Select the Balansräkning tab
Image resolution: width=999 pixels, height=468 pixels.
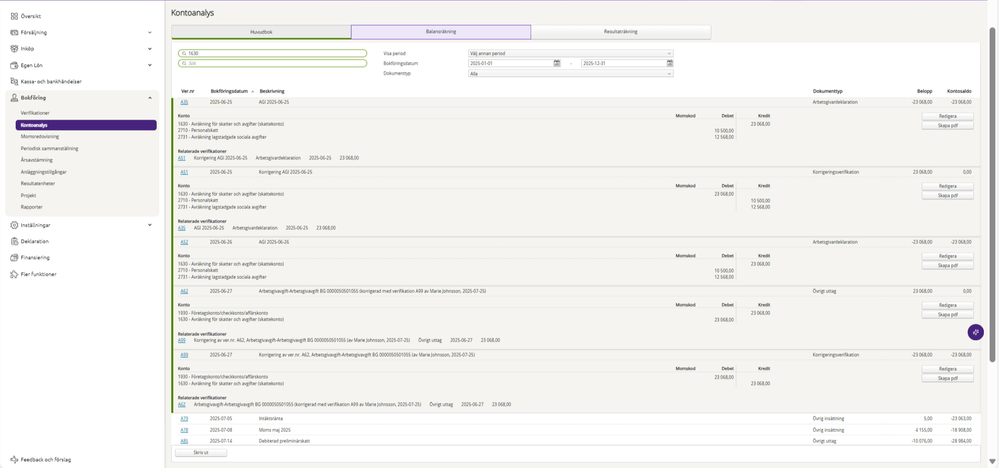pos(441,32)
